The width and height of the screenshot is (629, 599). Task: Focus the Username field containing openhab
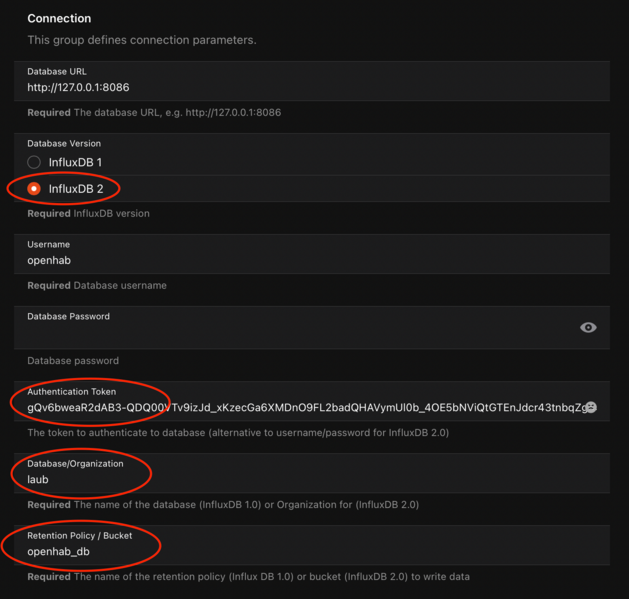point(300,261)
